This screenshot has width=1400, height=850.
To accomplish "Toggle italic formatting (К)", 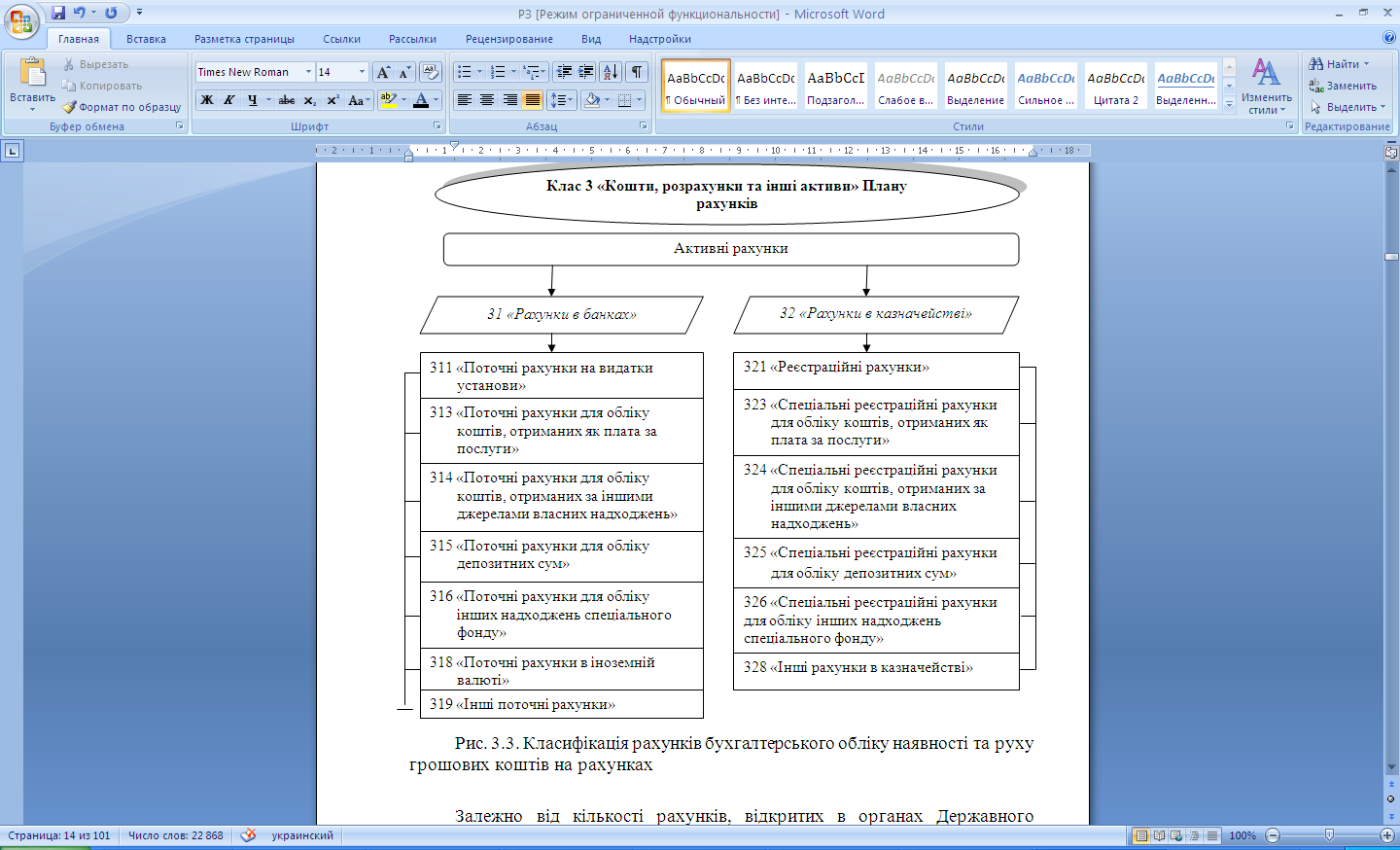I will tap(229, 100).
